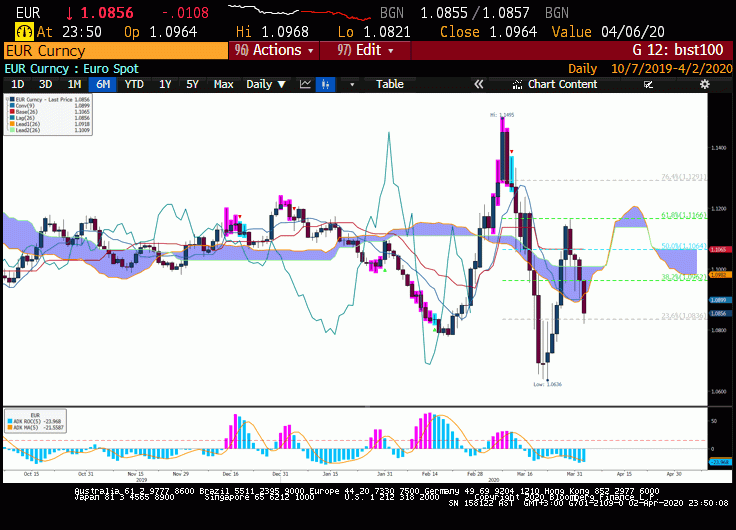Open the 96) Actions menu

[274, 50]
